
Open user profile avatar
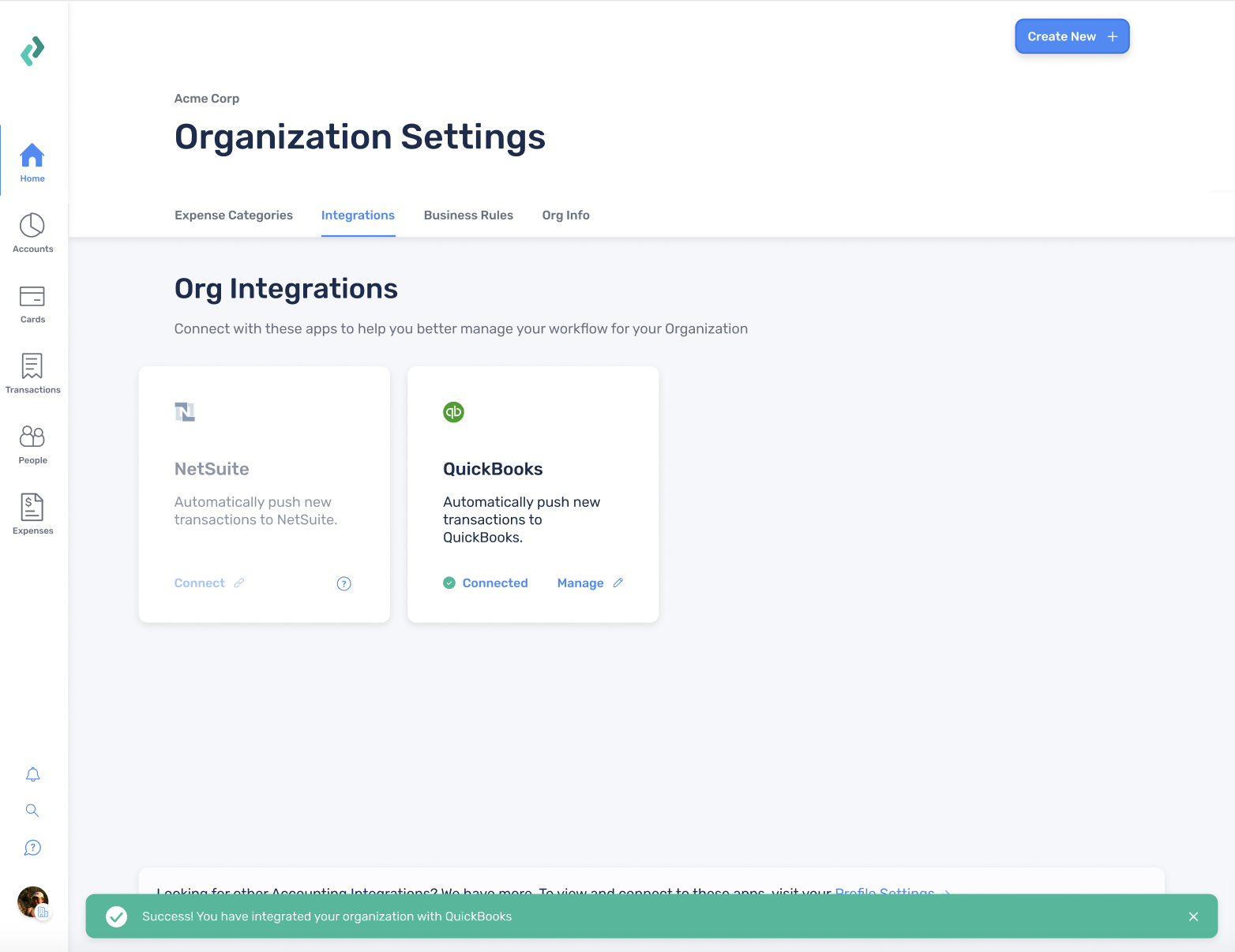(x=33, y=901)
